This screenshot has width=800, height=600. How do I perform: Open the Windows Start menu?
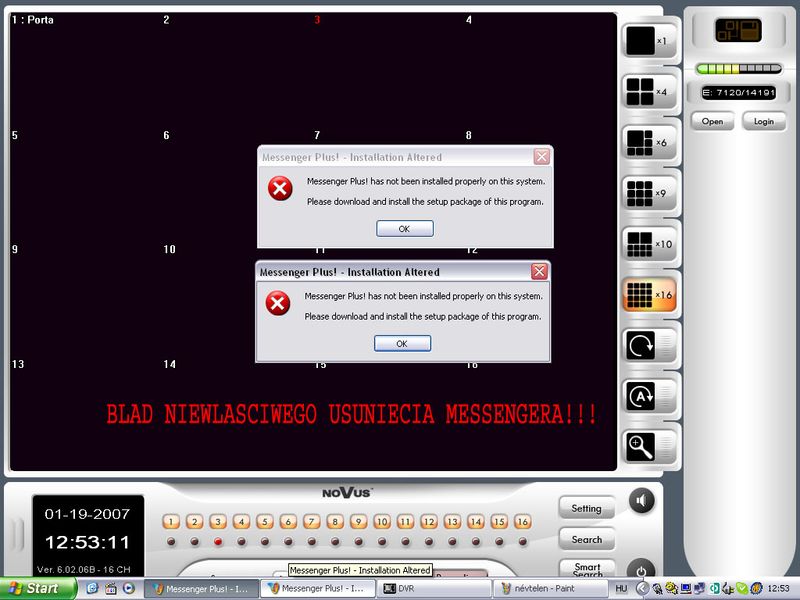tap(38, 588)
